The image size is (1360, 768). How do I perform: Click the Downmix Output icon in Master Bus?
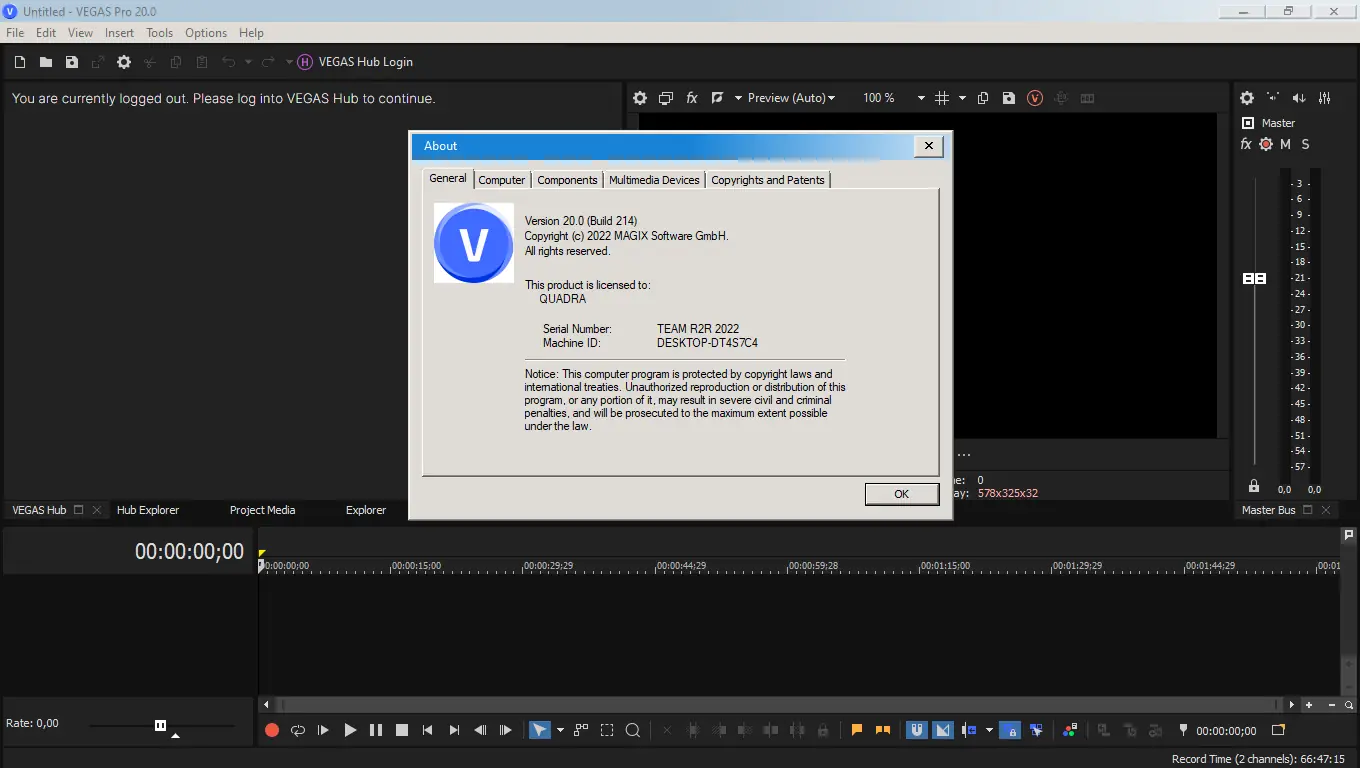pos(1273,98)
